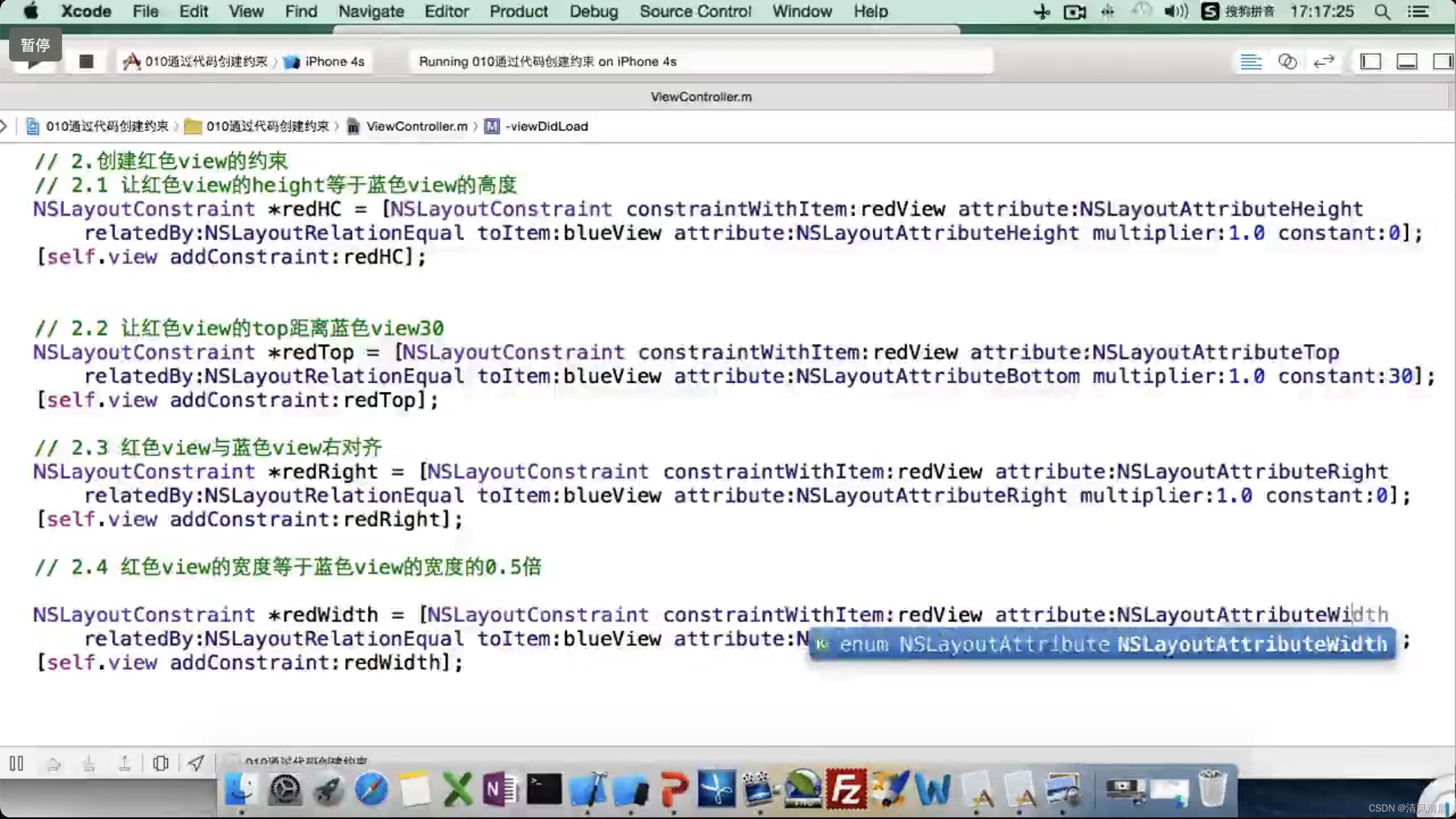Click the Step Over debug icon
Viewport: 1456px width, 819px height.
[x=54, y=763]
